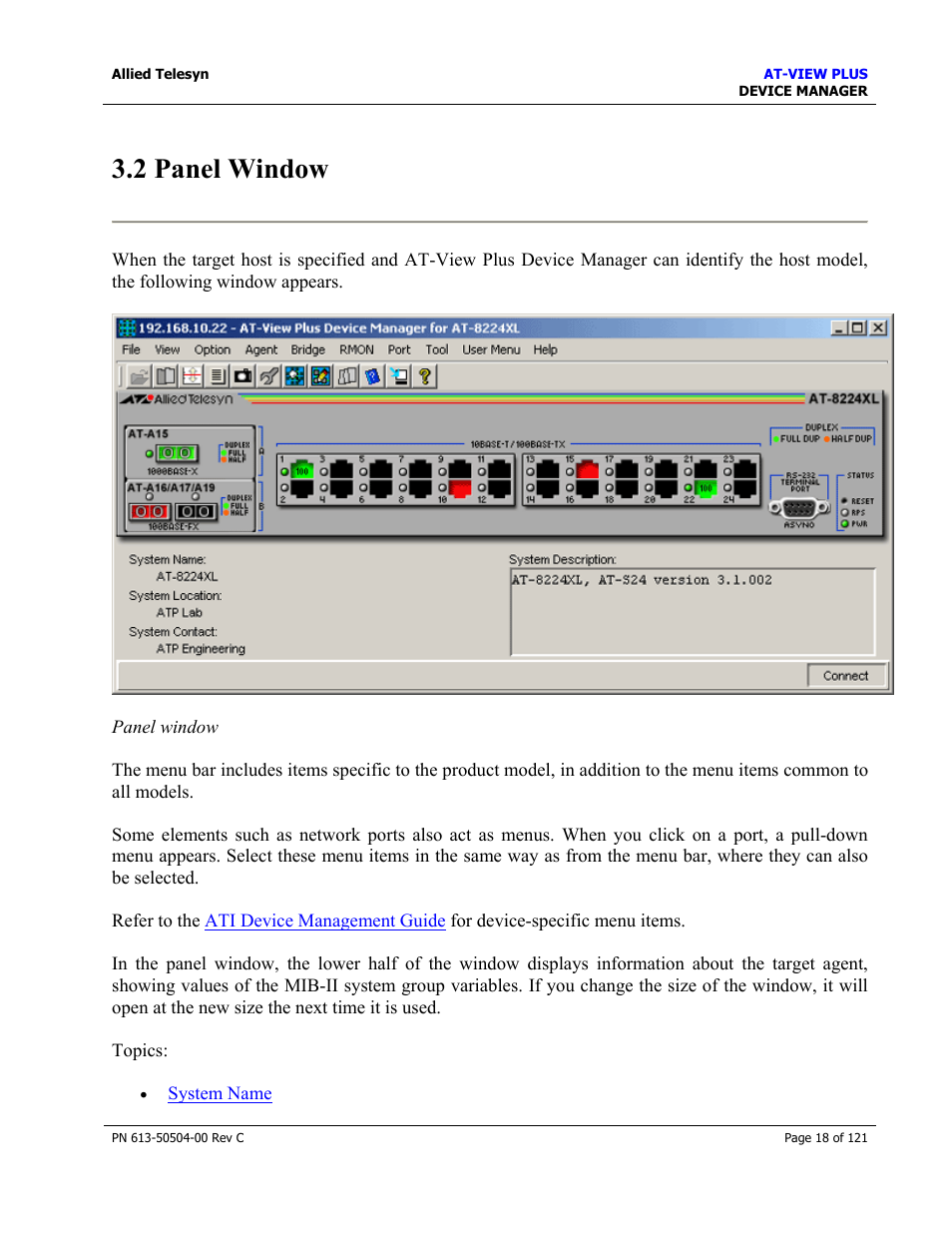Click the red-line crosshair toolbar icon
952x1233 pixels.
point(192,376)
